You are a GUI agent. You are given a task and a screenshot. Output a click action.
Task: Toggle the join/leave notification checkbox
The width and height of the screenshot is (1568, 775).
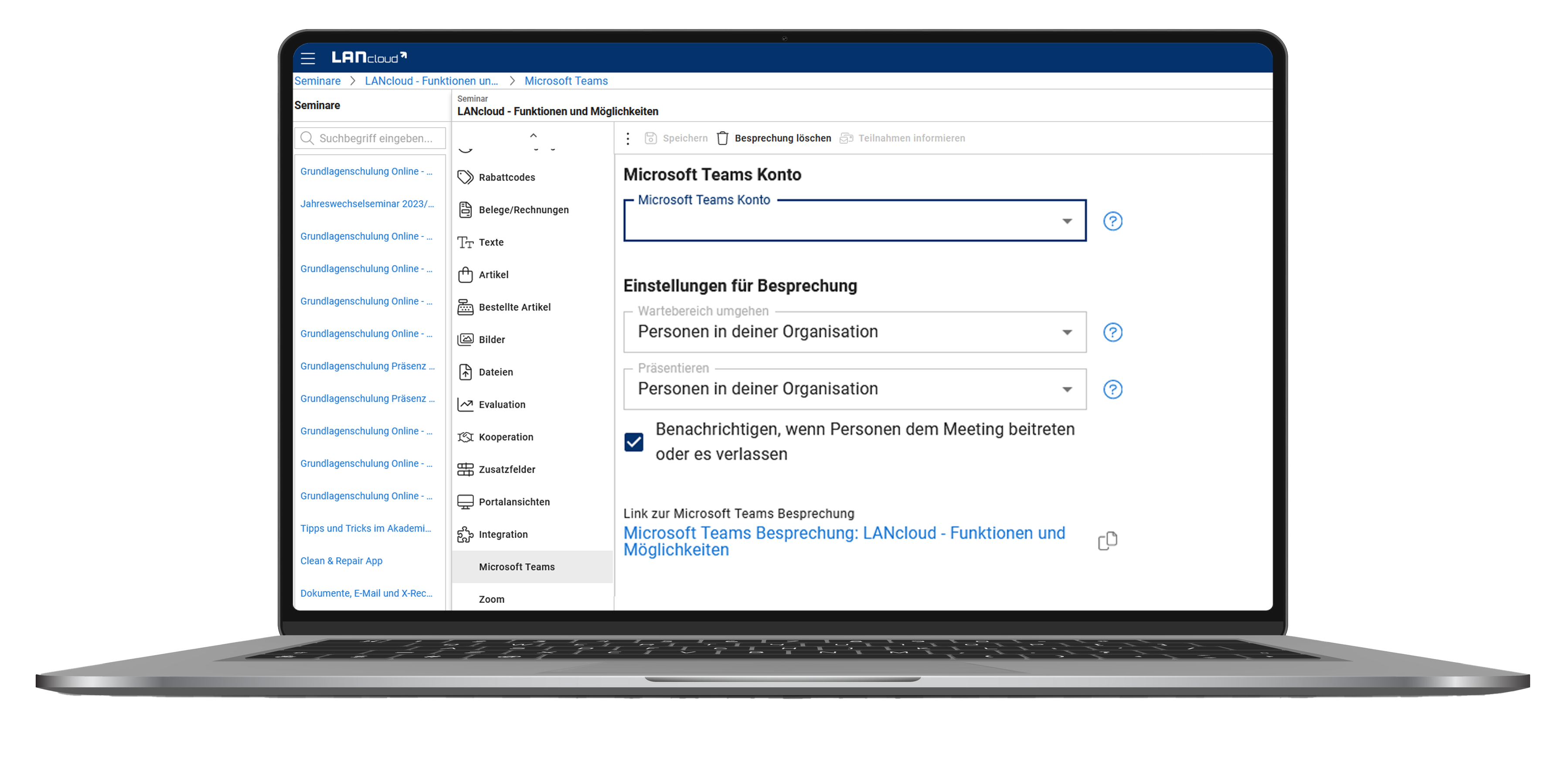pyautogui.click(x=633, y=442)
